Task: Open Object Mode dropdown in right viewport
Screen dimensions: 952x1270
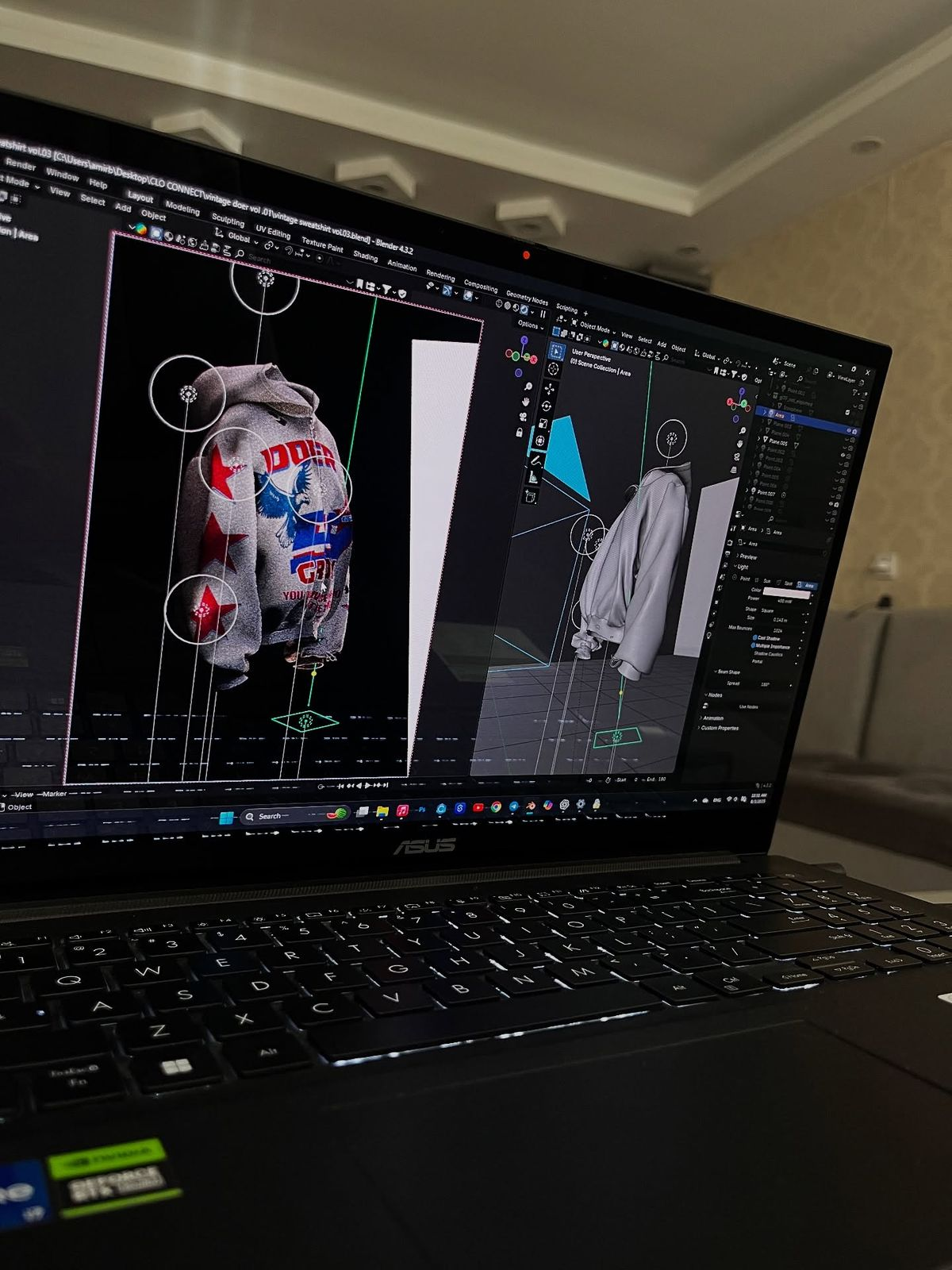Action: pyautogui.click(x=595, y=327)
